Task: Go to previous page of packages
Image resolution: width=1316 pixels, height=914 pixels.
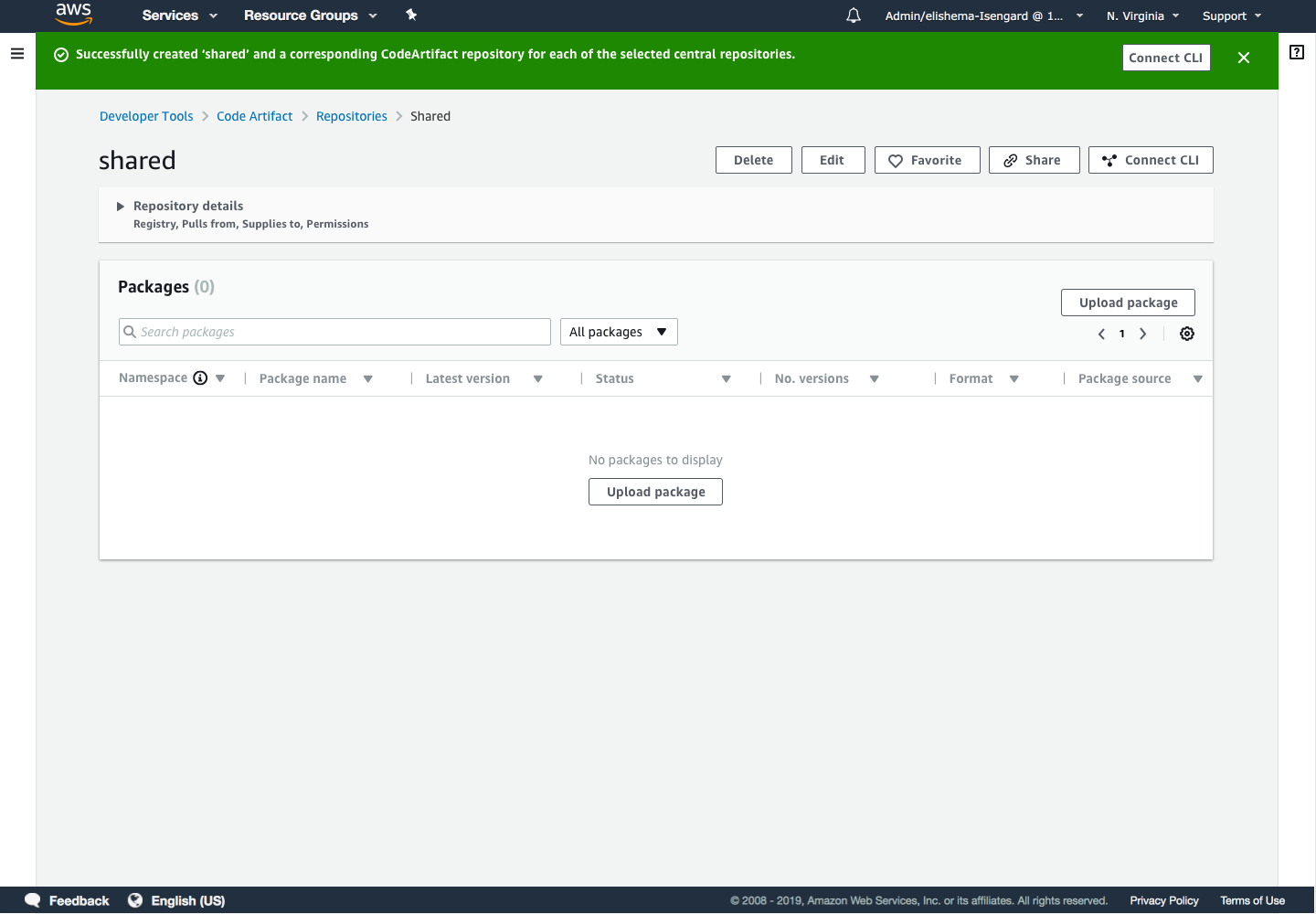Action: [x=1101, y=334]
